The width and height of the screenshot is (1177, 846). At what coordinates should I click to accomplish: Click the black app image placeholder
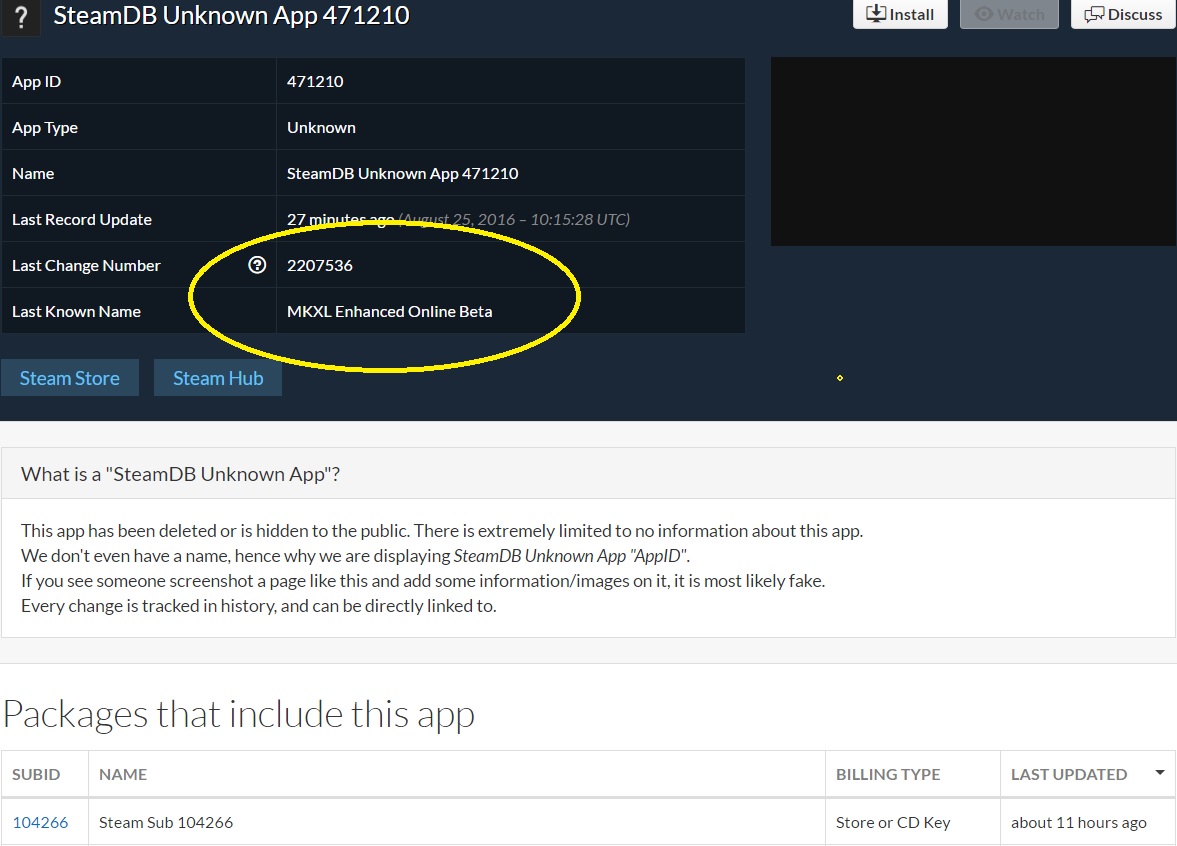[973, 151]
